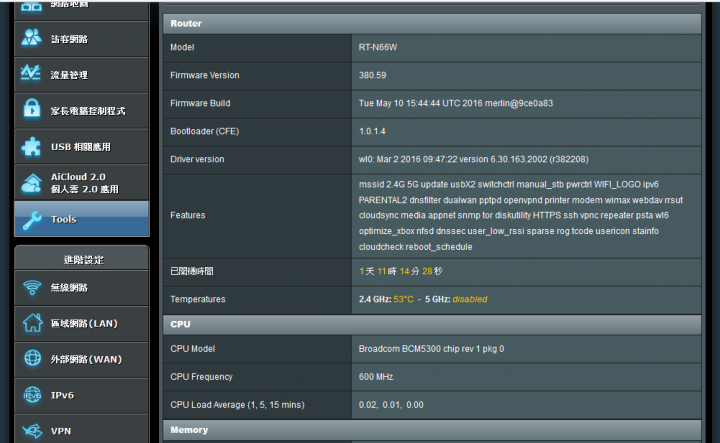
Task: Select the Firmware Build label
Action: click(x=200, y=103)
